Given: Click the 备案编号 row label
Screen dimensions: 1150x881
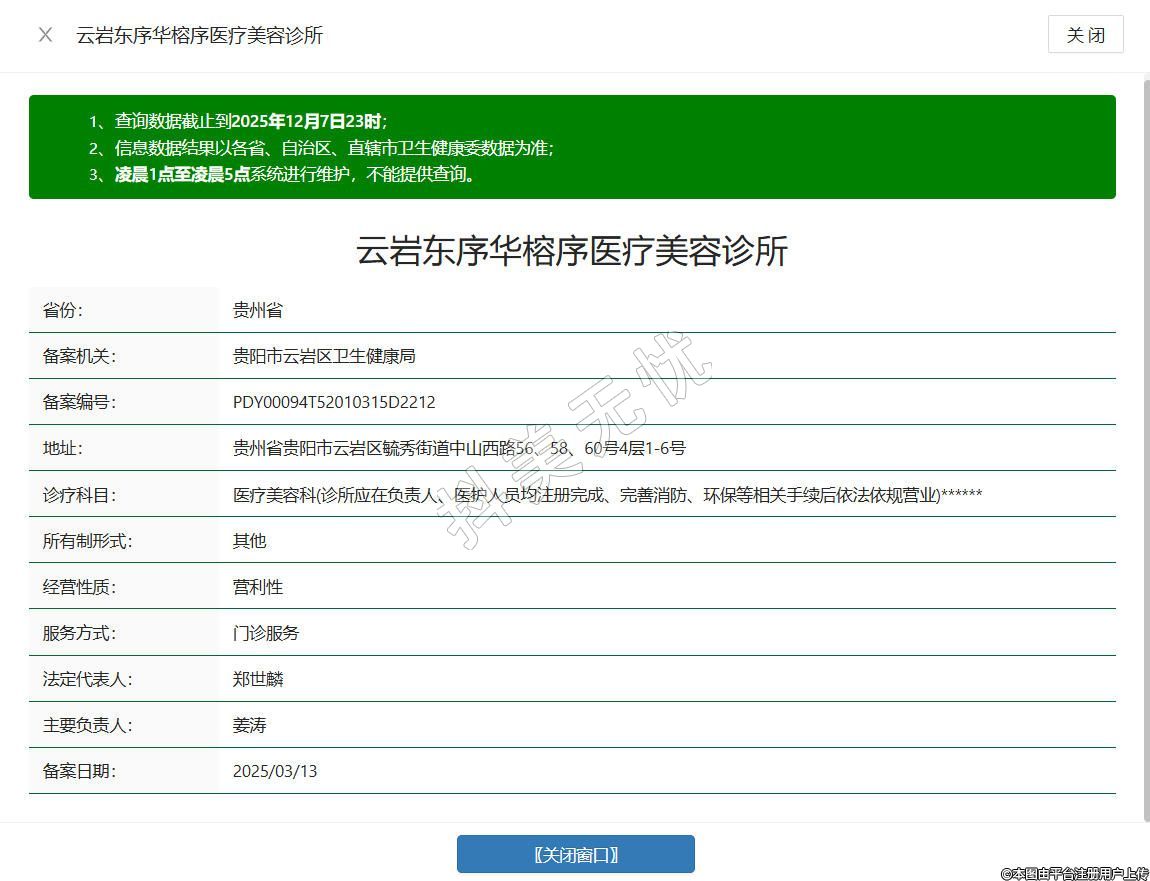Looking at the screenshot, I should pyautogui.click(x=79, y=402).
